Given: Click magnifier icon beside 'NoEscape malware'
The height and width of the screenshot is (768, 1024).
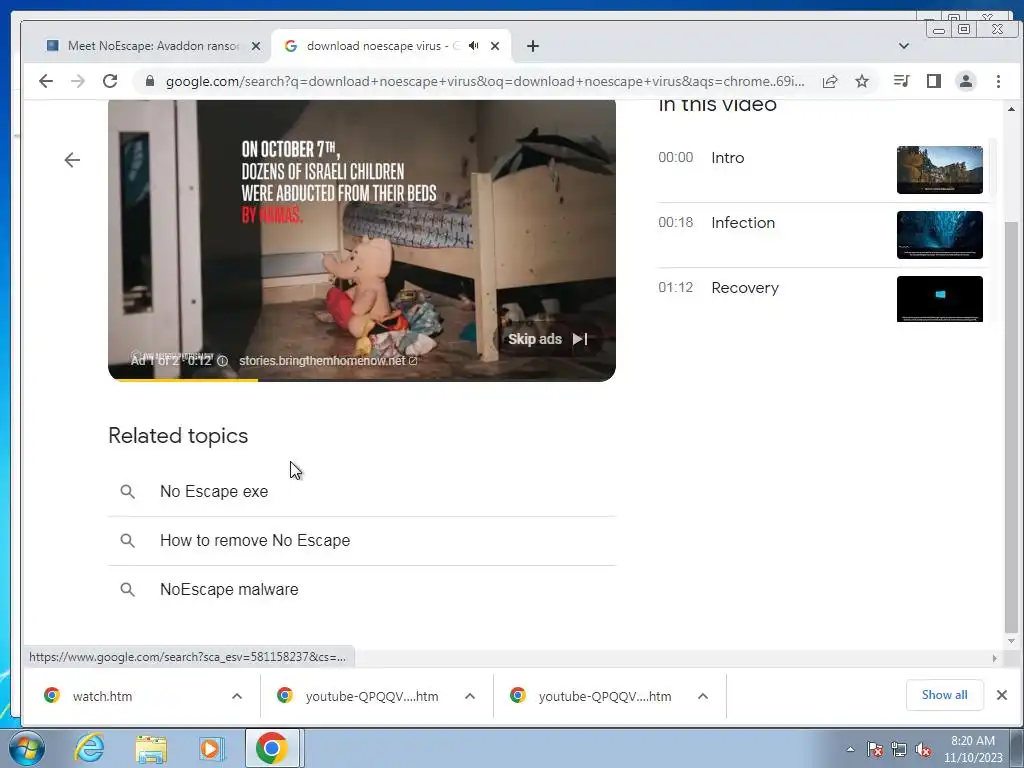Looking at the screenshot, I should click(127, 590).
